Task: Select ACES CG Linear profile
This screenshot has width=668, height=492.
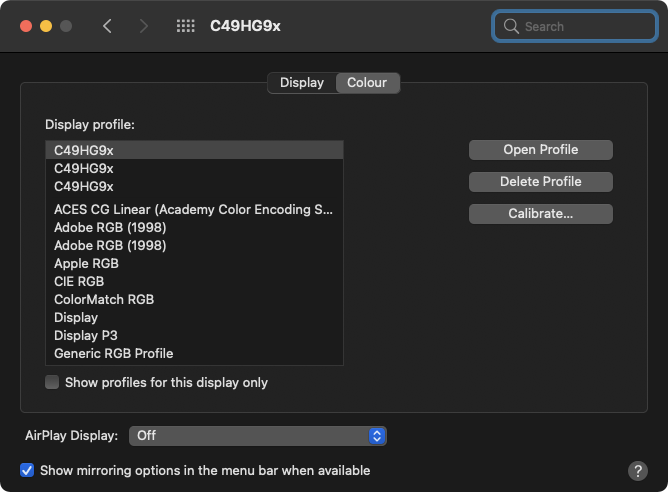Action: (194, 210)
